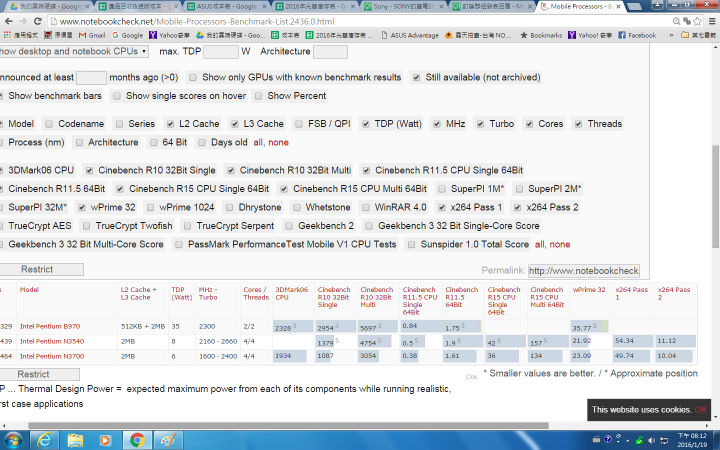Switch to the first Google Drive tab

[50, 6]
